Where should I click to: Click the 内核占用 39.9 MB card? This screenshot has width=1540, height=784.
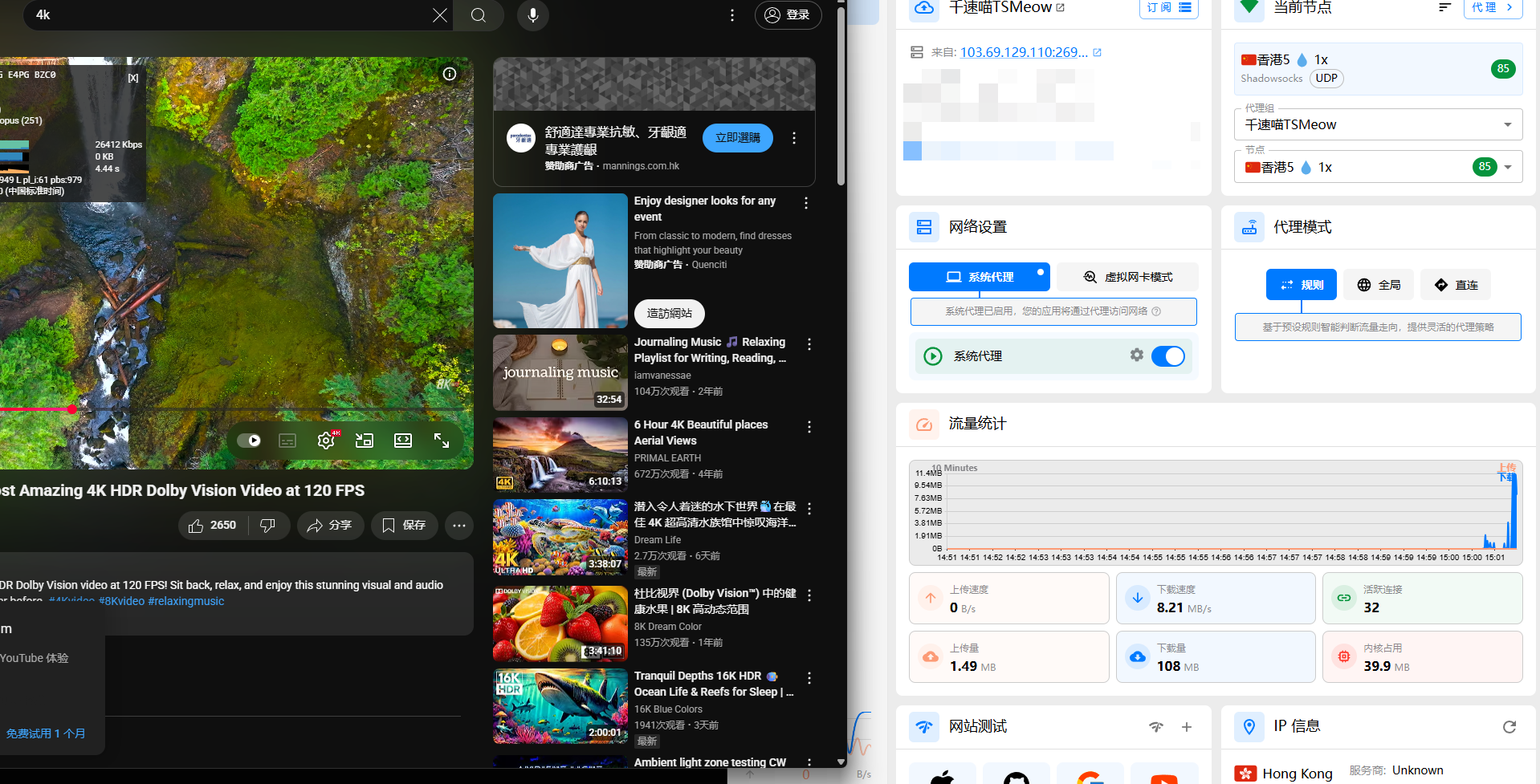(x=1422, y=657)
